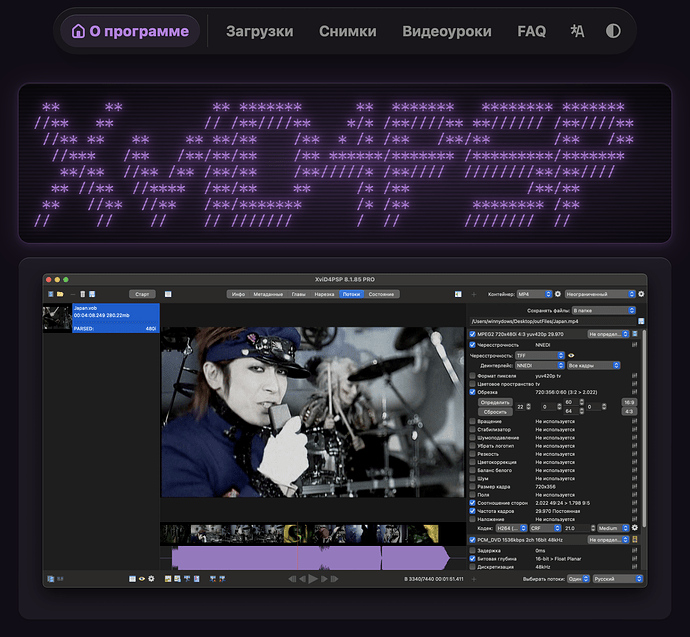Click the output path Japan.mp4 field
The height and width of the screenshot is (637, 690).
553,322
